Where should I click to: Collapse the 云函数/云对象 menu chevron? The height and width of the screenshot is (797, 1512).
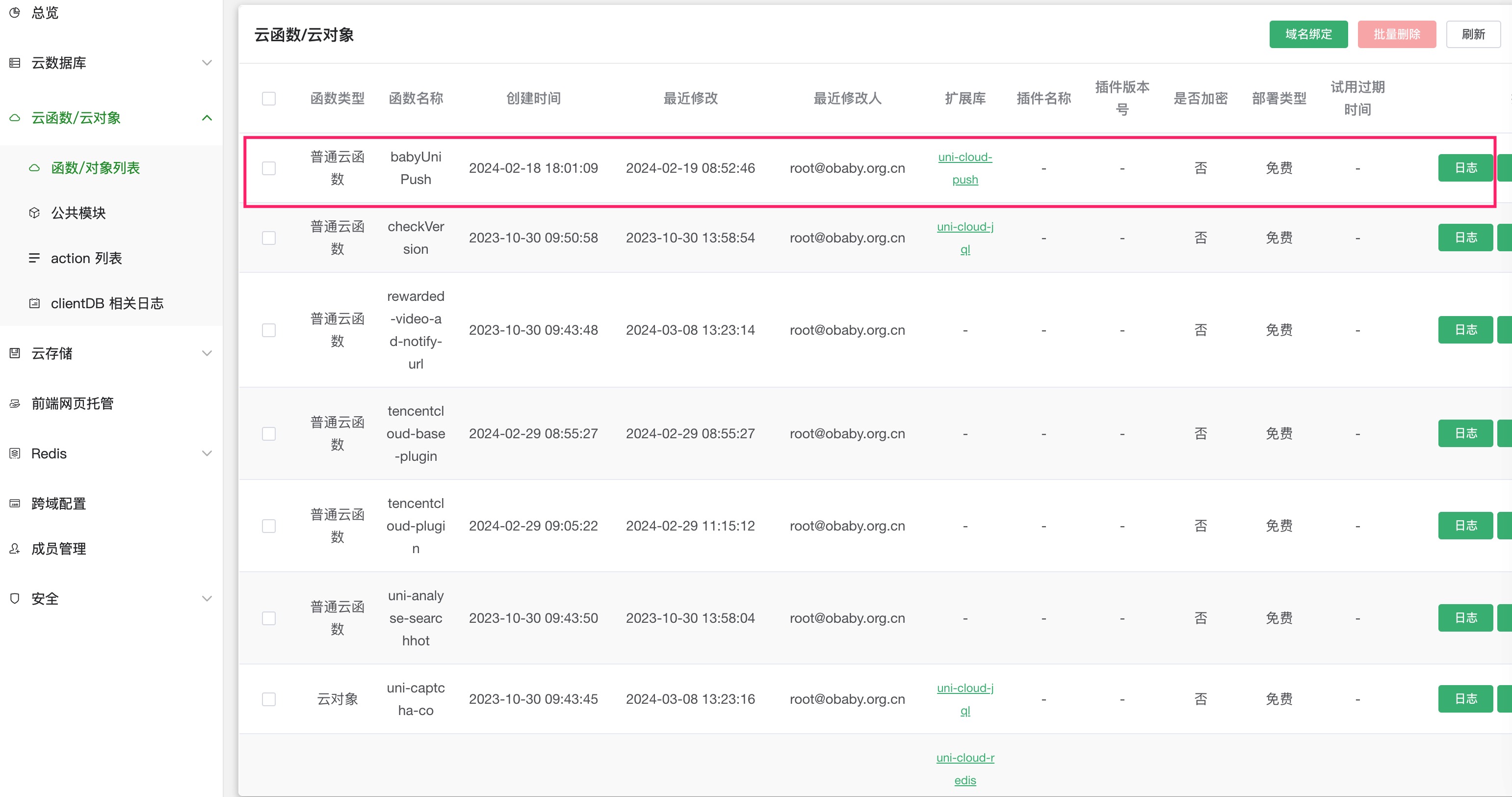click(207, 118)
